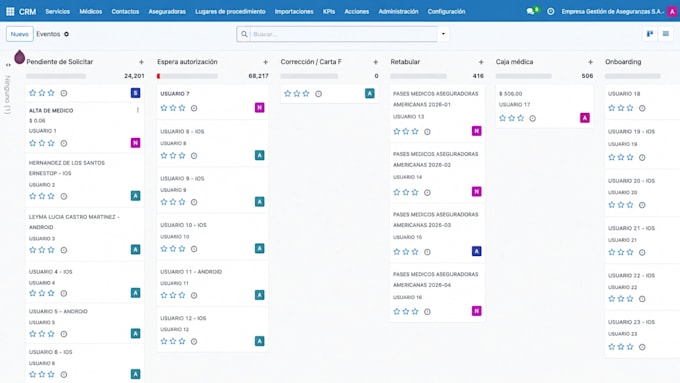Open the Aseguradoras menu
Image resolution: width=680 pixels, height=383 pixels.
(x=167, y=12)
